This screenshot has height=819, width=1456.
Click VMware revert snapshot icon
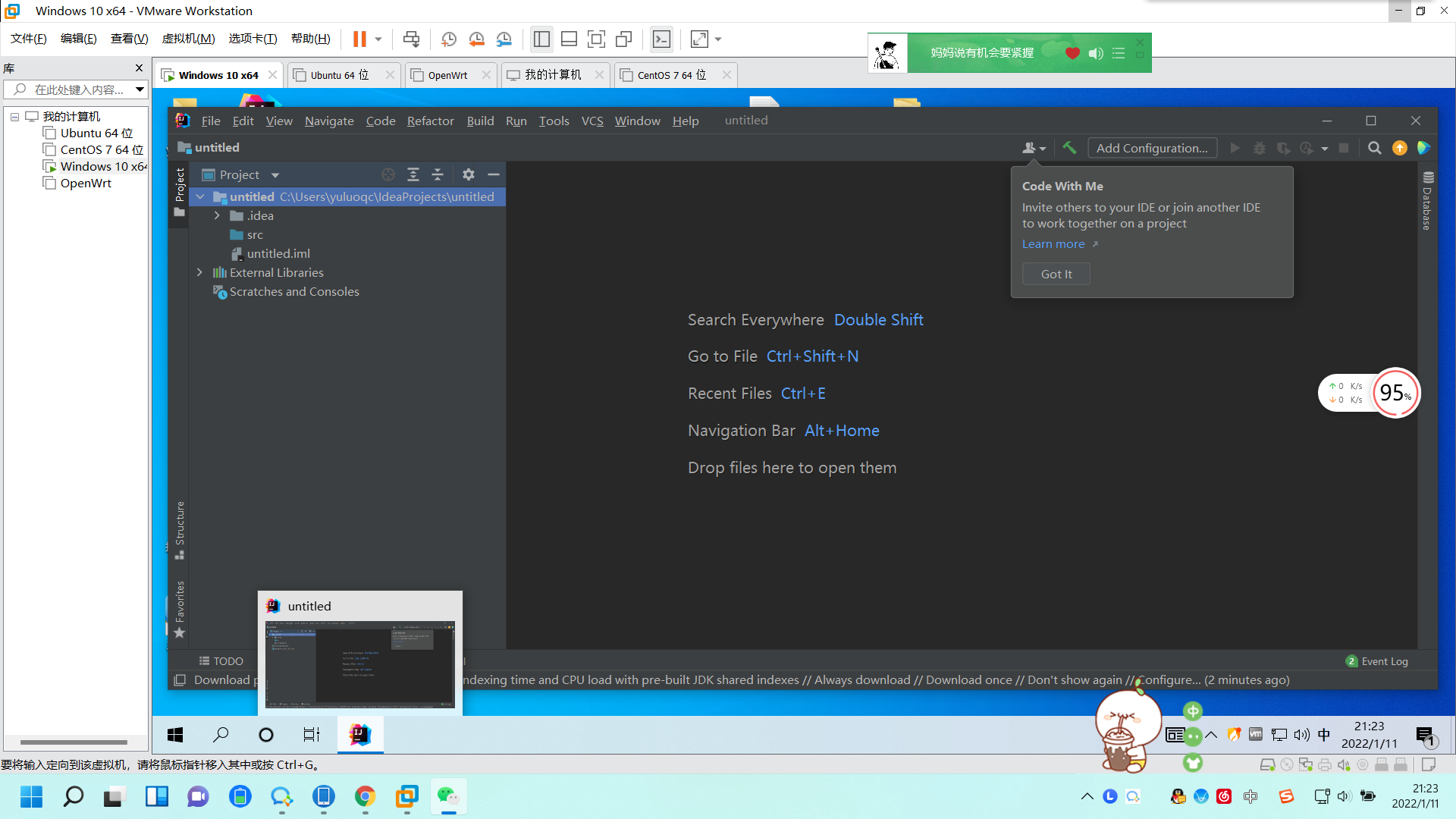tap(476, 39)
